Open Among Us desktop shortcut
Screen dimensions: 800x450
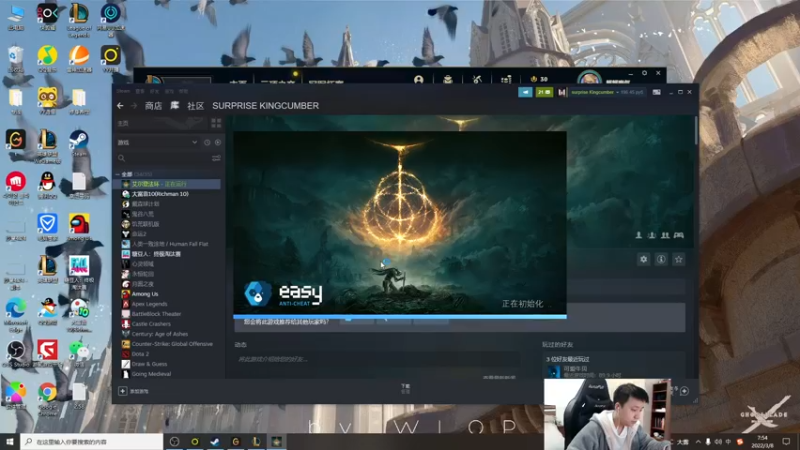(79, 227)
